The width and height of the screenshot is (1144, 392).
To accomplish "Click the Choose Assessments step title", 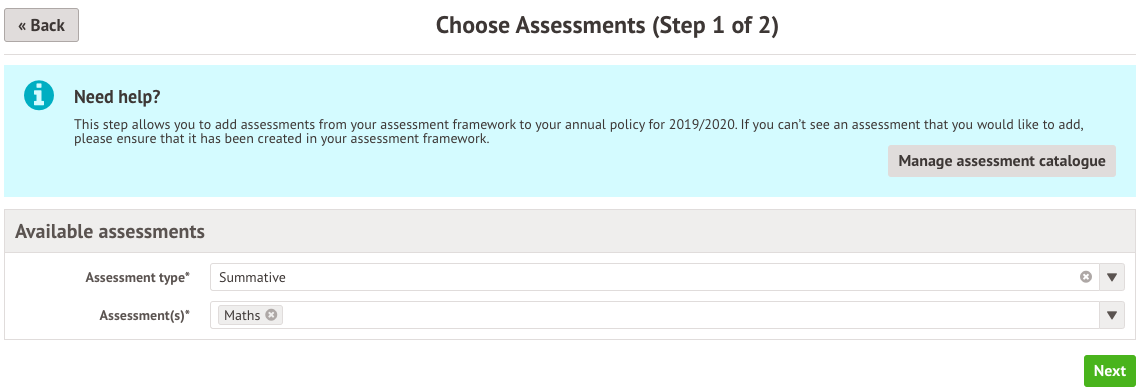I will pos(607,26).
